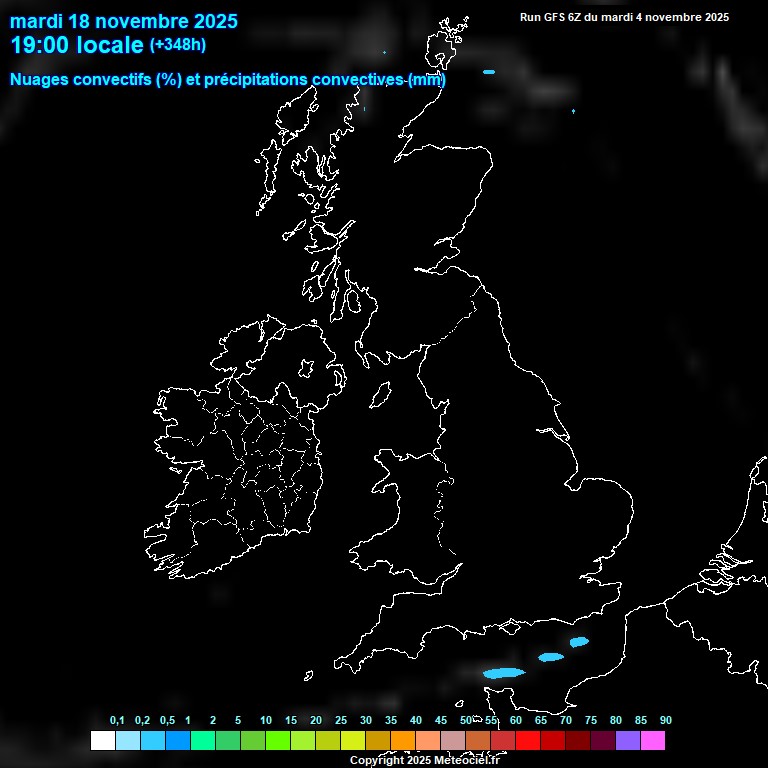Viewport: 768px width, 768px height.
Task: Select the mint green swatch labeled 2
Action: pos(202,741)
